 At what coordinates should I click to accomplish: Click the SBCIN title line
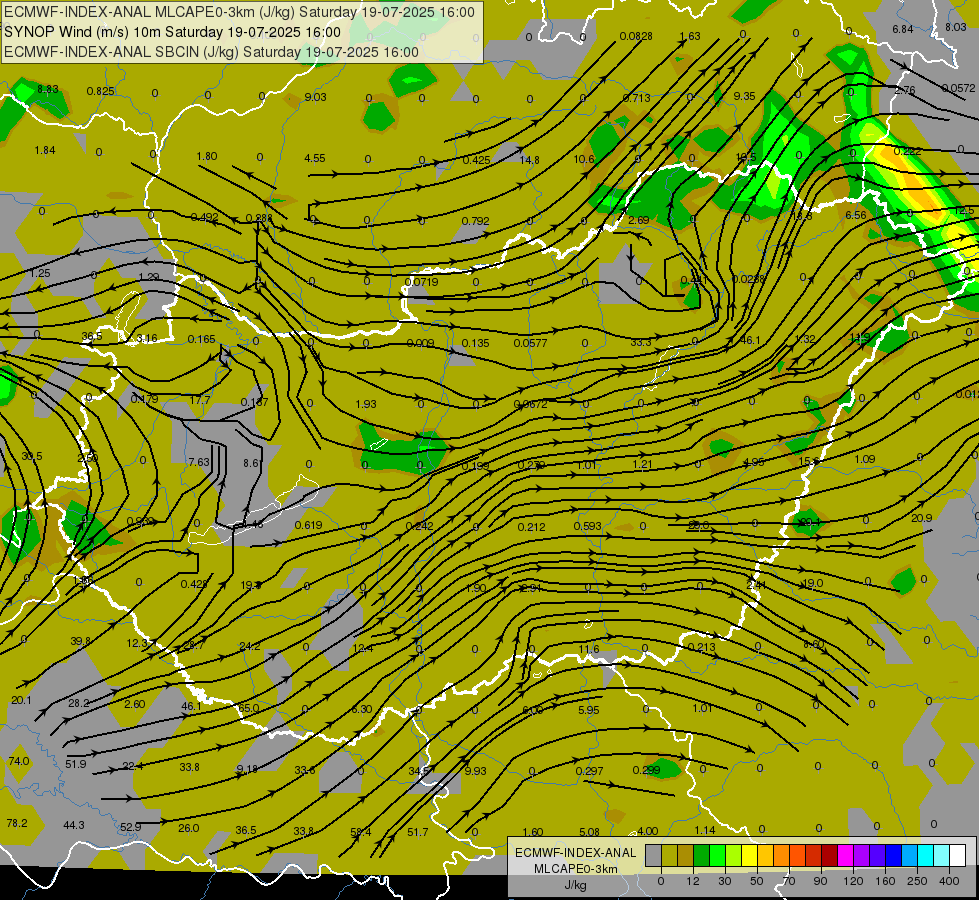tap(211, 52)
